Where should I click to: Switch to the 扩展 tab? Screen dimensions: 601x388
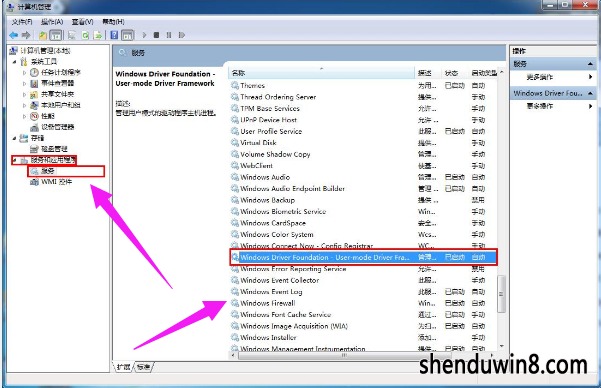pyautogui.click(x=123, y=367)
